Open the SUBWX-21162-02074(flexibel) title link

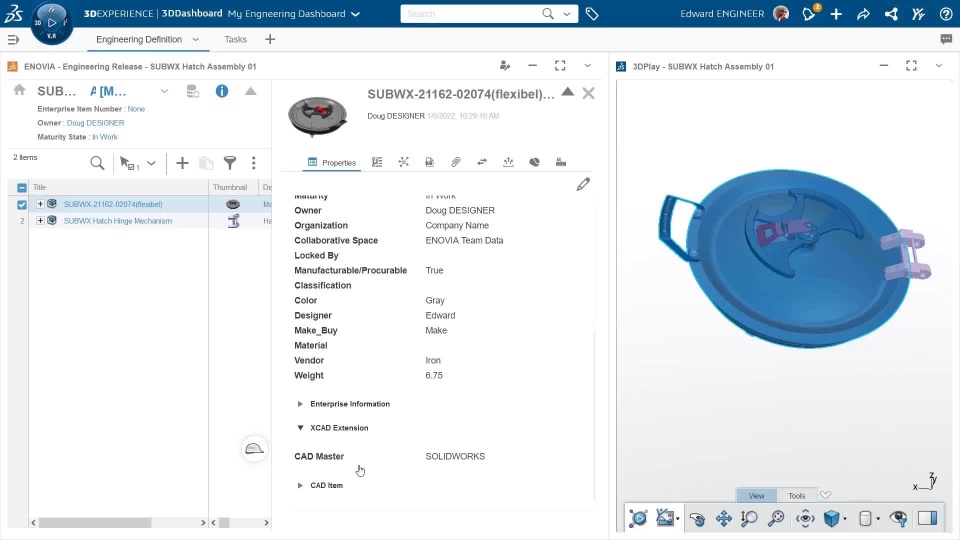(x=113, y=204)
